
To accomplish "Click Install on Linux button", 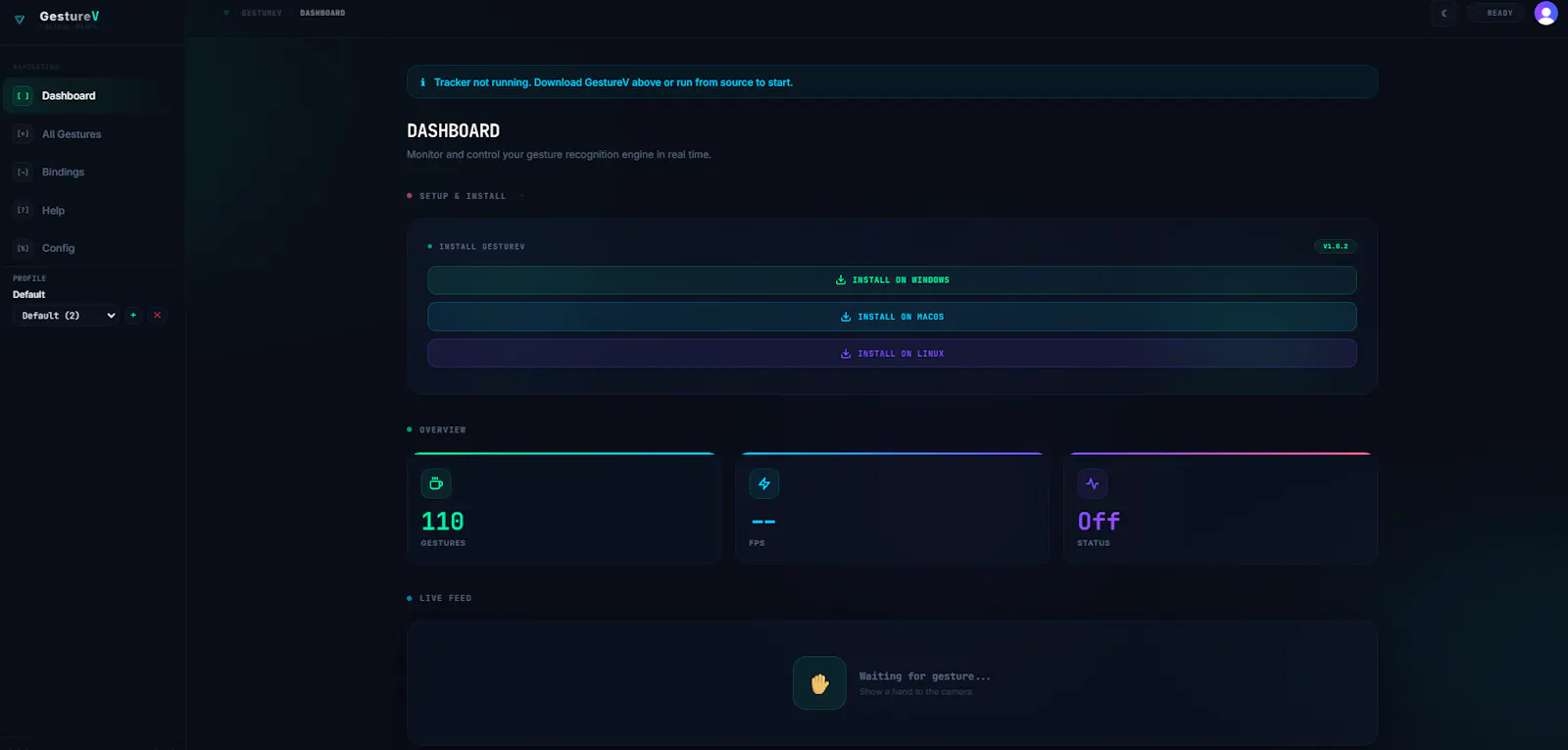I will pos(892,354).
